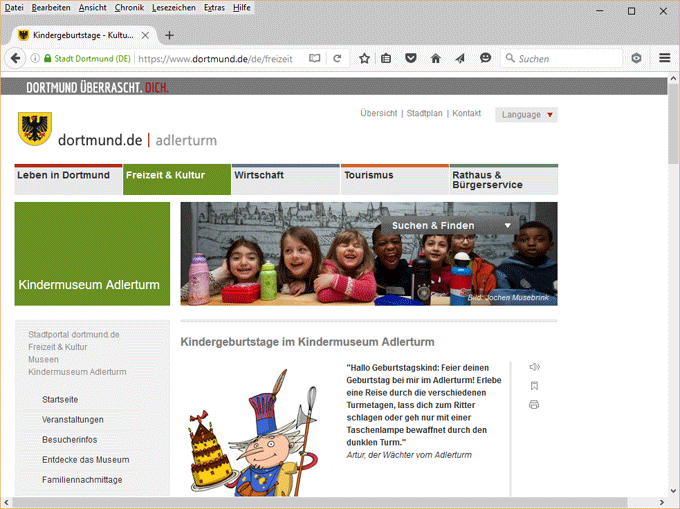
Task: Open the Firefox hamburger menu
Action: pyautogui.click(x=665, y=58)
